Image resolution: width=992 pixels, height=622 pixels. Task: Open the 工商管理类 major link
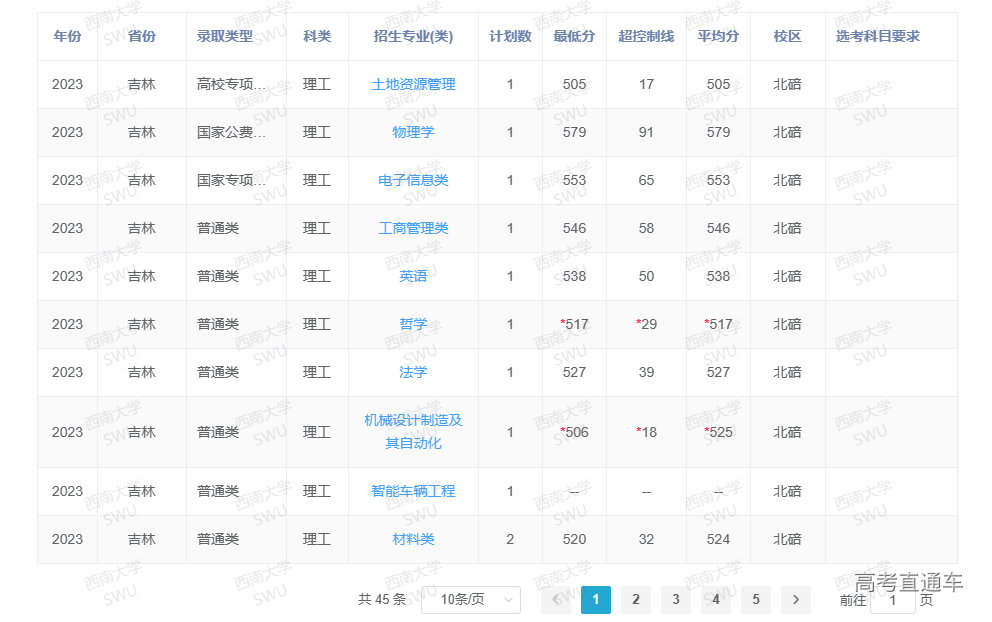click(413, 228)
